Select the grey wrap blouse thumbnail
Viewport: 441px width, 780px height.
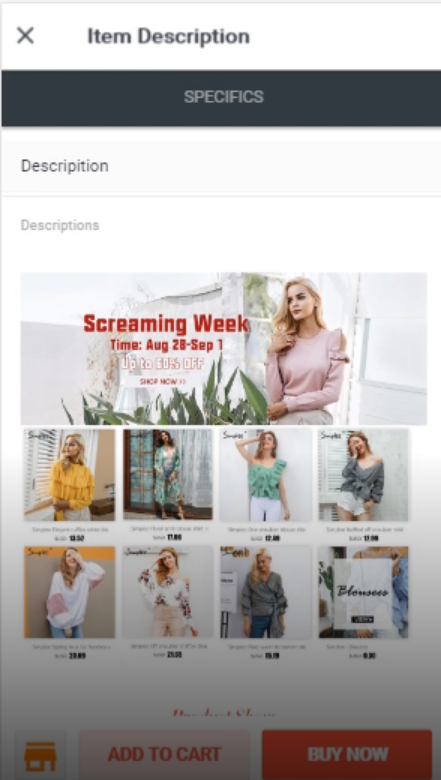pos(265,592)
